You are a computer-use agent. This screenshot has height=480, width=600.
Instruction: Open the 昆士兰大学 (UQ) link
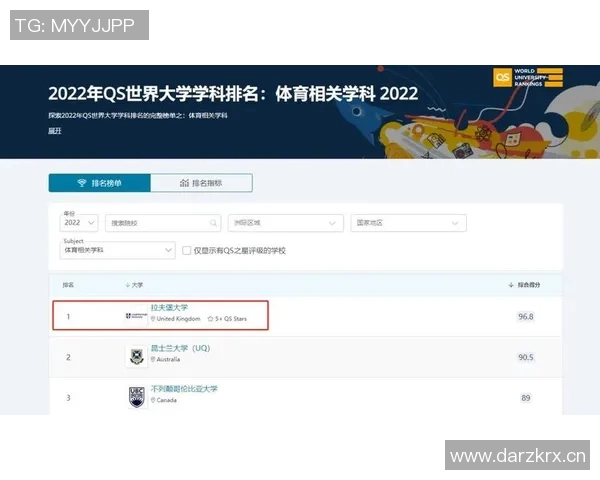click(180, 348)
